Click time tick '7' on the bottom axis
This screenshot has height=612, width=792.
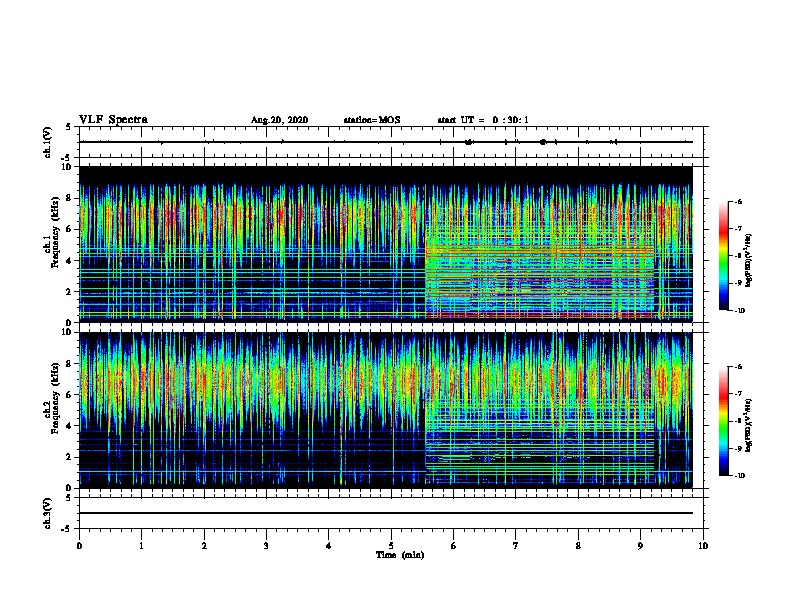pos(516,546)
